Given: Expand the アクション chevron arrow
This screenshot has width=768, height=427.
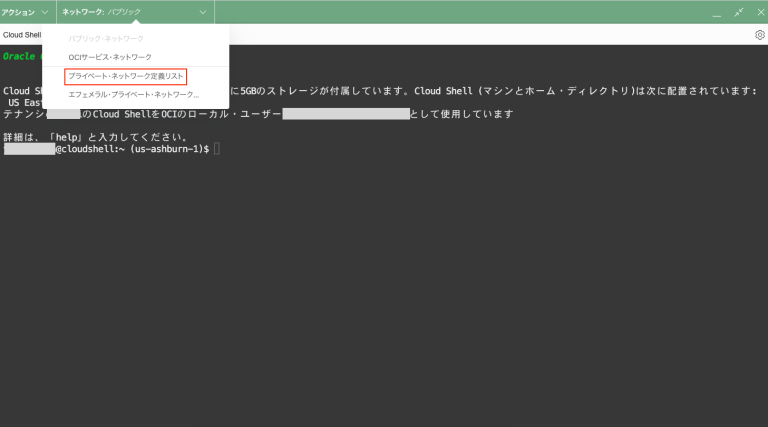Looking at the screenshot, I should [44, 12].
